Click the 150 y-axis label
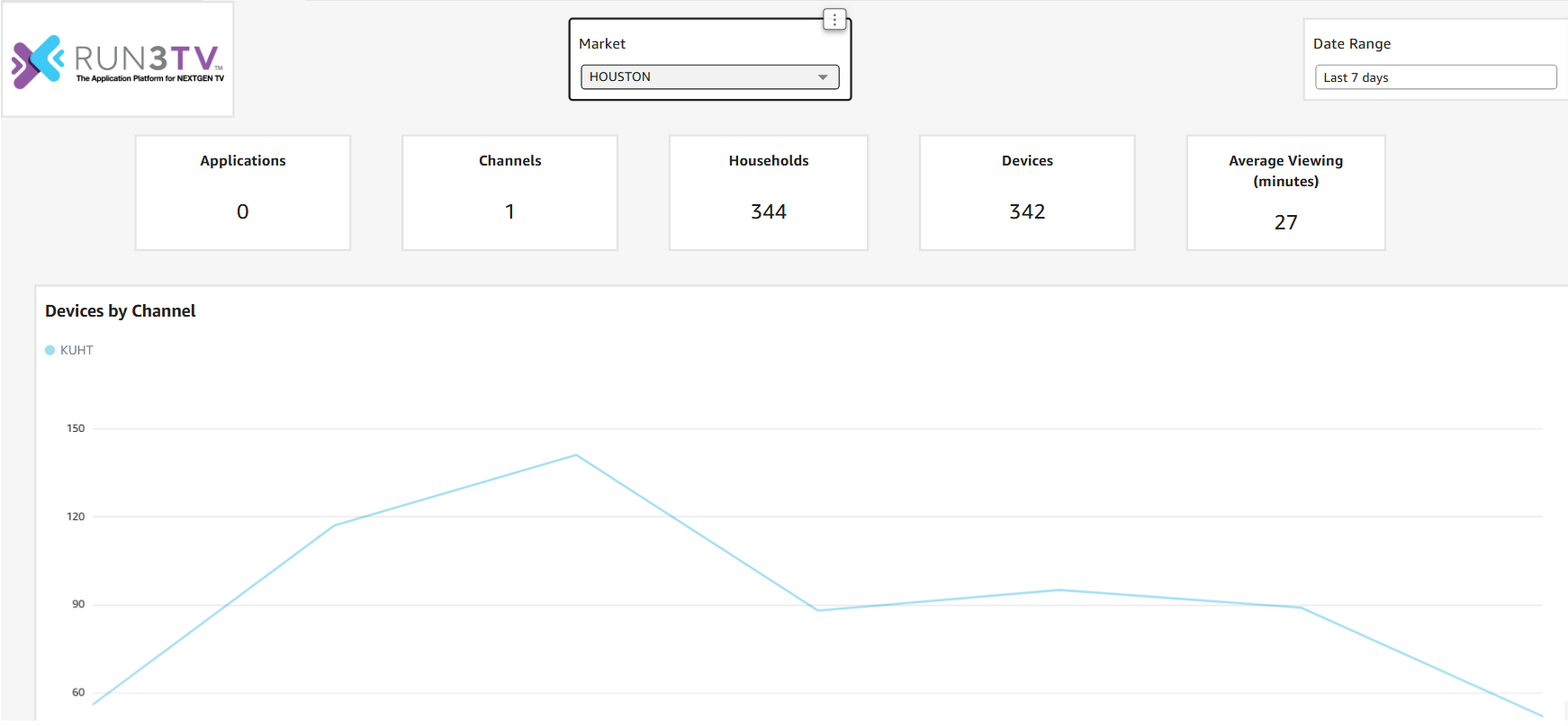Image resolution: width=1568 pixels, height=726 pixels. 76,428
